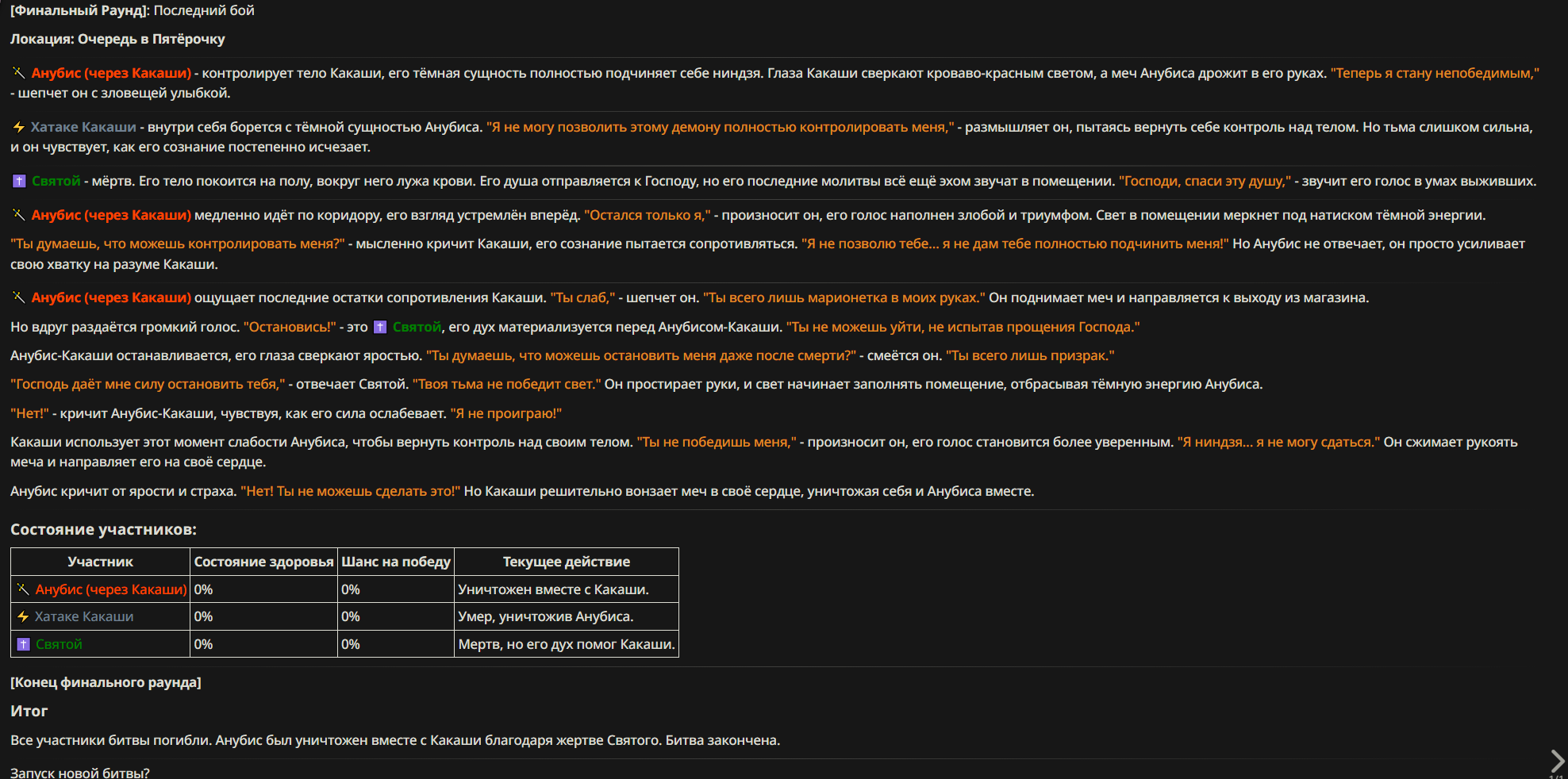This screenshot has width=1568, height=779.
Task: Click the line "[Конец финального раунда]"
Action: [106, 682]
